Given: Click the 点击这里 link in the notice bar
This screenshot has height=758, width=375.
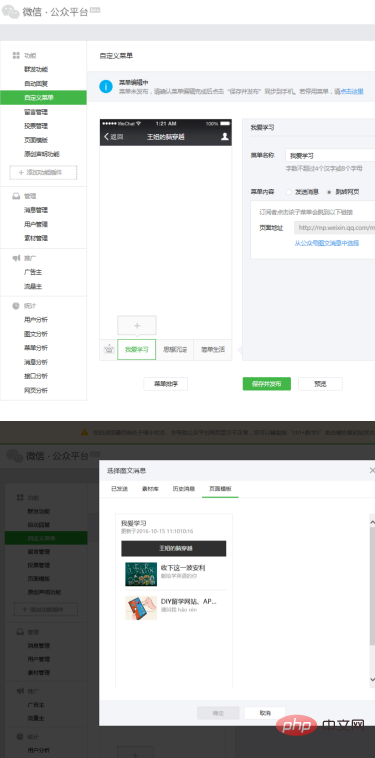Looking at the screenshot, I should pos(352,91).
